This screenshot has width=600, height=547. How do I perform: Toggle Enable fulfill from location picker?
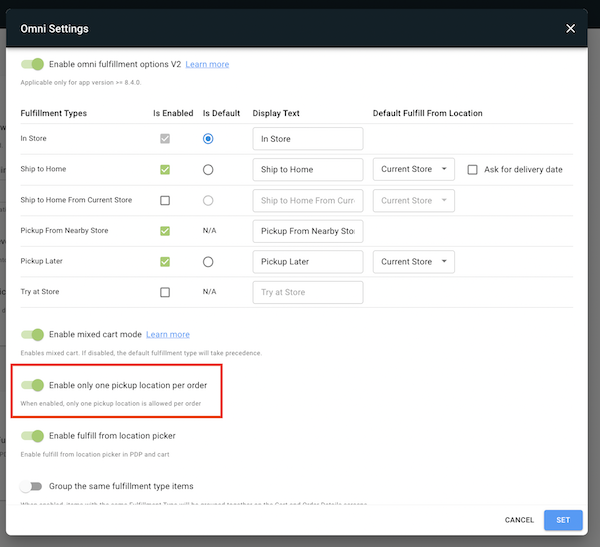(x=32, y=436)
